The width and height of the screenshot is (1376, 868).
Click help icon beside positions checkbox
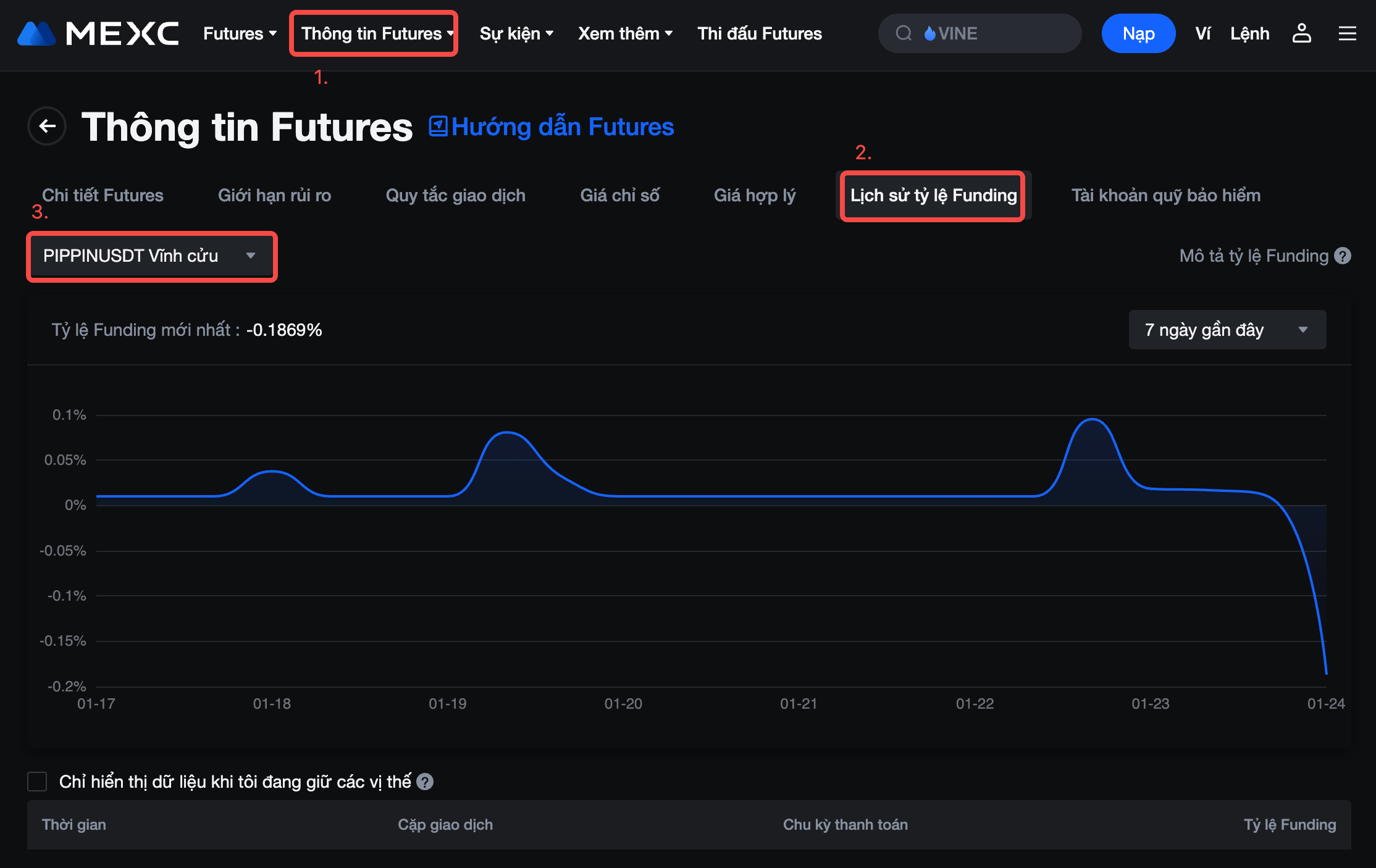(x=425, y=782)
